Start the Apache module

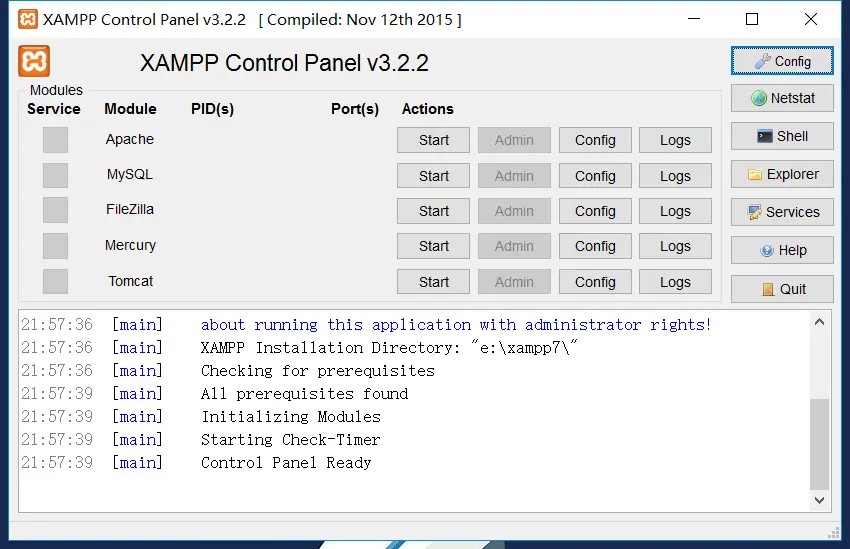pyautogui.click(x=433, y=140)
